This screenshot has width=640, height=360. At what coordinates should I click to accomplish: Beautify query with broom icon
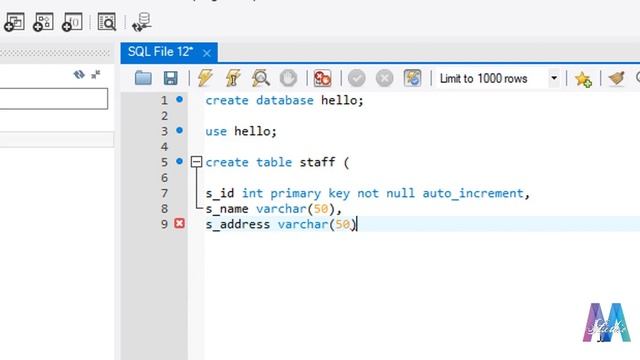click(x=616, y=78)
